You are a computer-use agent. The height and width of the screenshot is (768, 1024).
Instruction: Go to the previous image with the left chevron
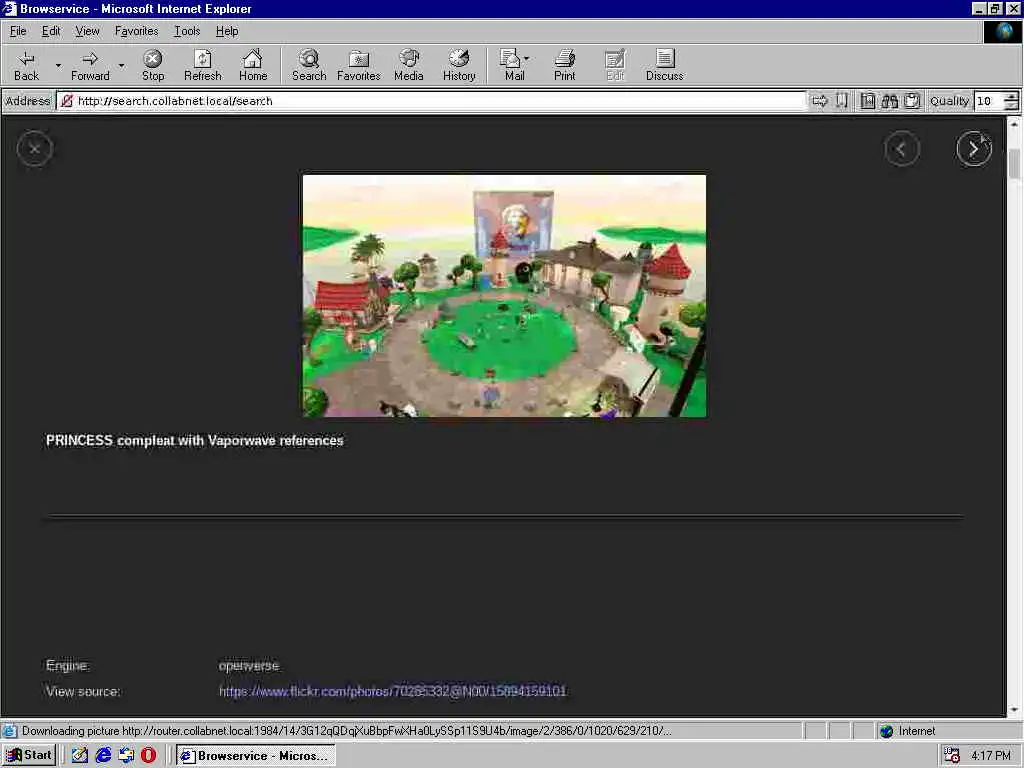click(x=902, y=149)
